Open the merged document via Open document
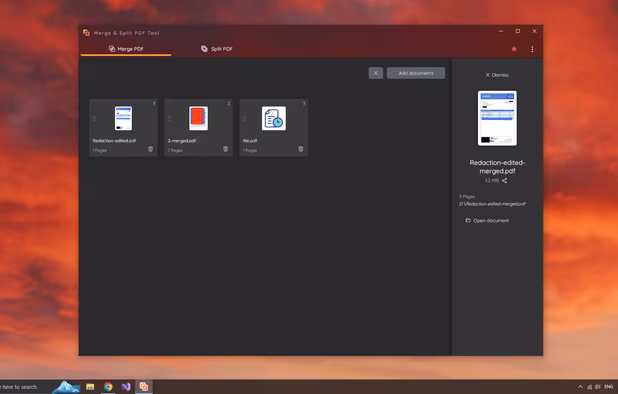618x394 pixels. click(487, 220)
